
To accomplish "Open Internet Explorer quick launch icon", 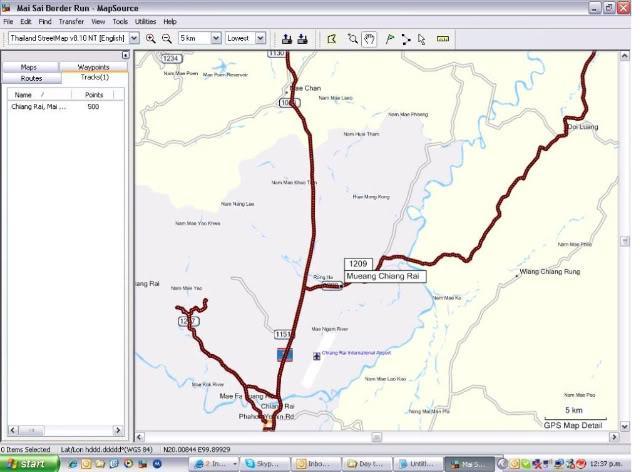I will pos(73,464).
